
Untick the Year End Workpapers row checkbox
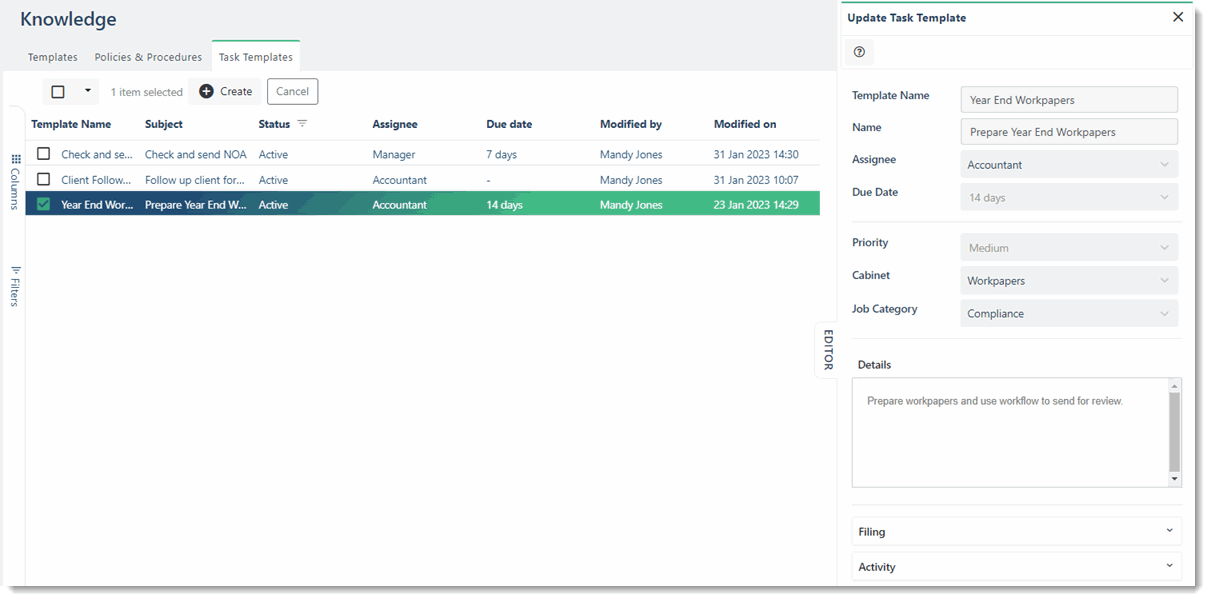point(43,204)
